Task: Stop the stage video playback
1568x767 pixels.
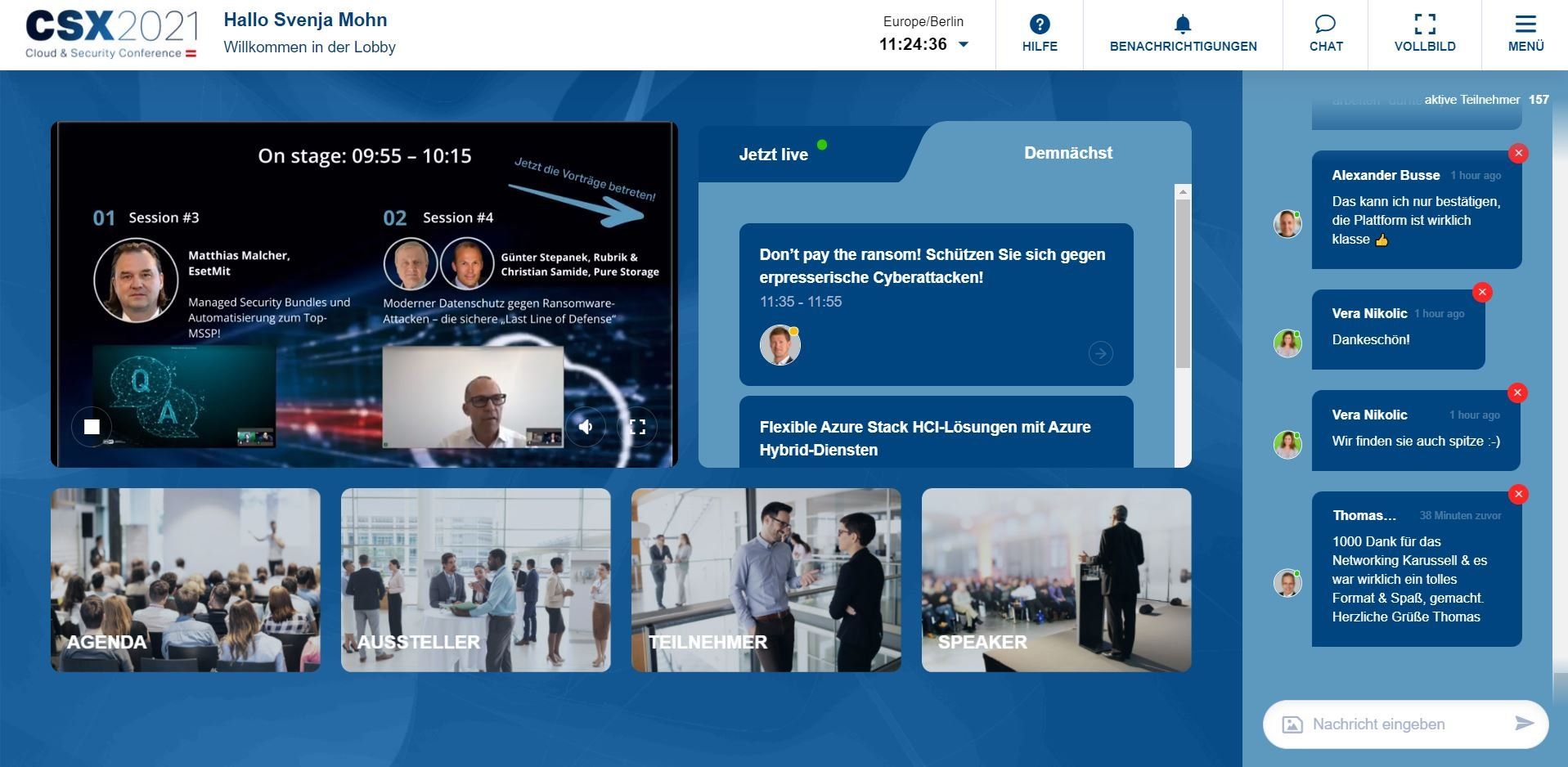Action: click(92, 426)
